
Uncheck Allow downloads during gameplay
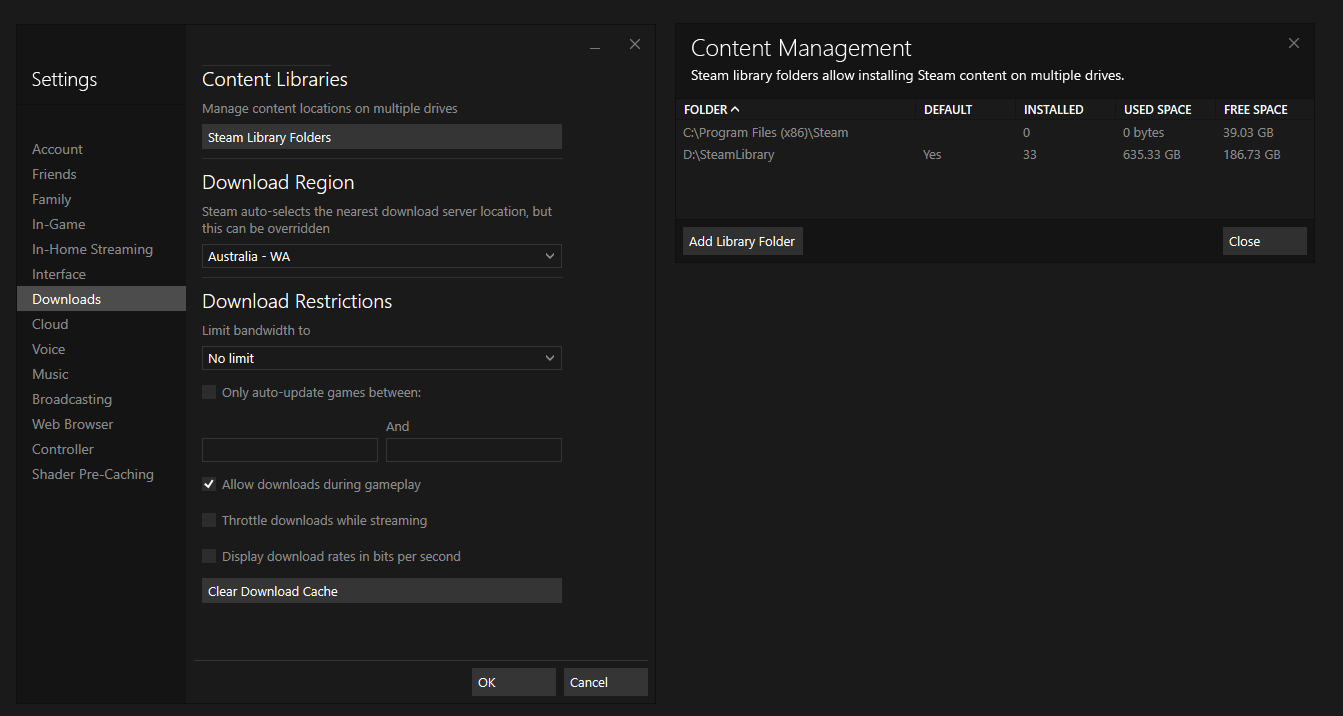click(209, 484)
